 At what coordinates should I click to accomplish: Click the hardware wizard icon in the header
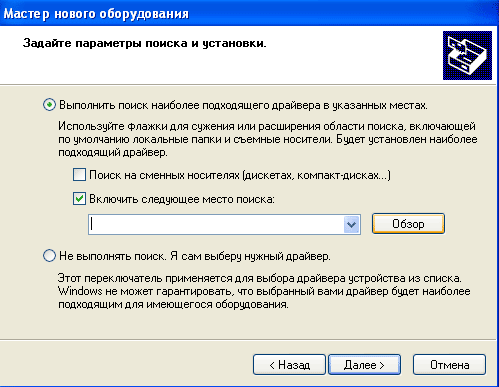pos(467,55)
